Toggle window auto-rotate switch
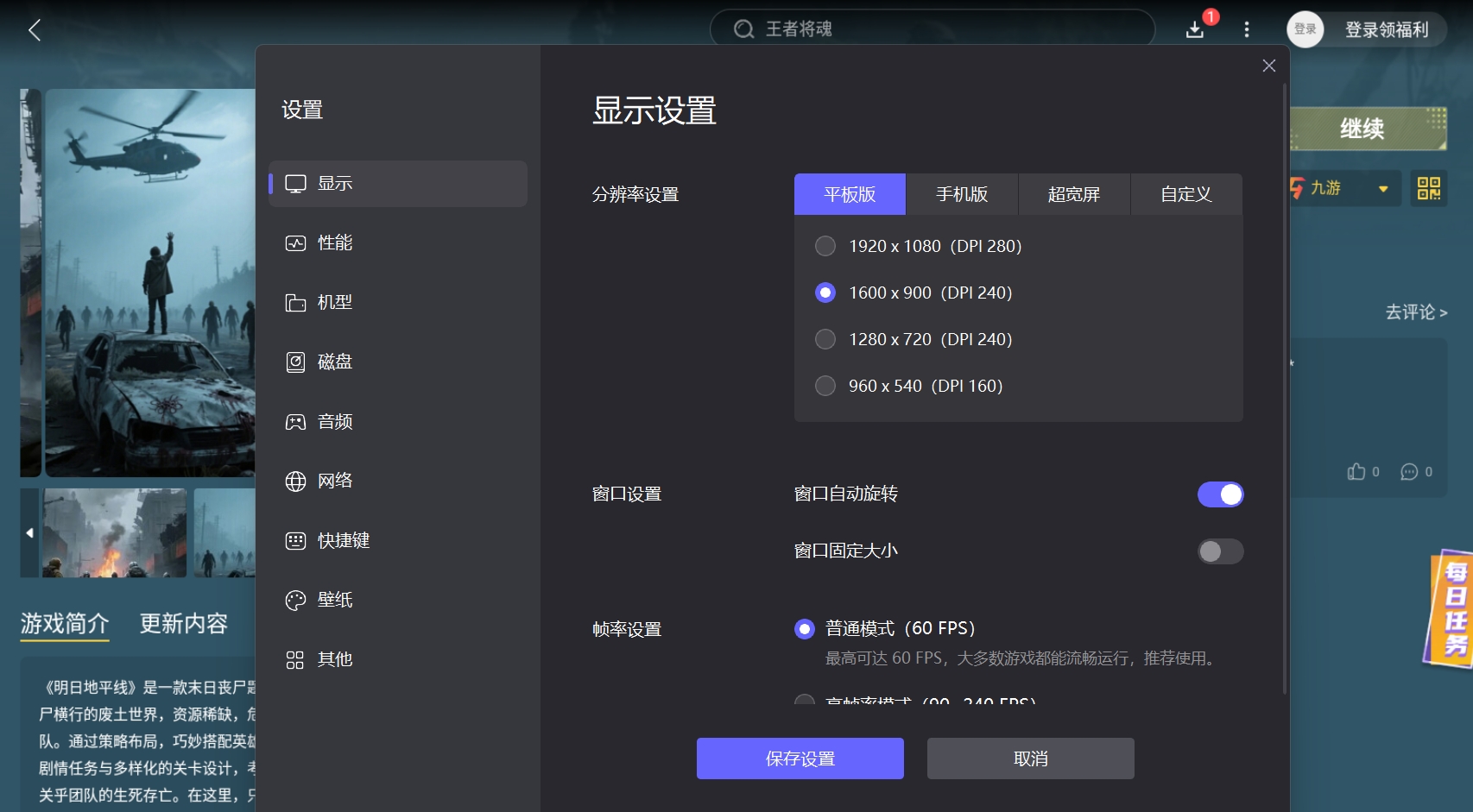The width and height of the screenshot is (1473, 812). [1220, 494]
